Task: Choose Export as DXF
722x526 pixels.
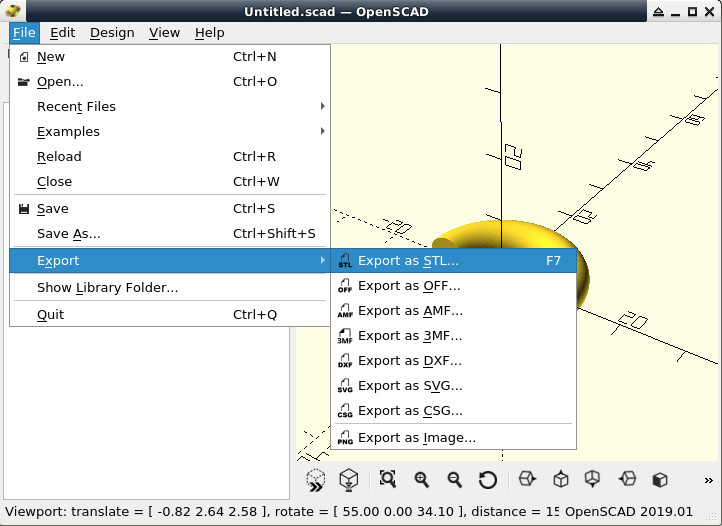Action: pos(454,361)
